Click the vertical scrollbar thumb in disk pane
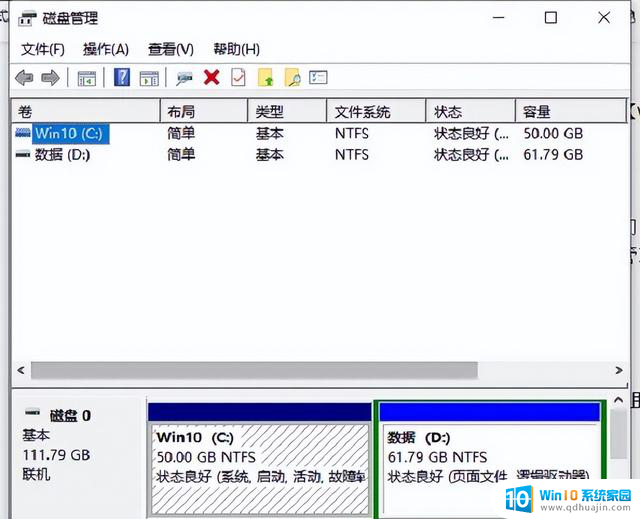The width and height of the screenshot is (640, 519). coord(619,435)
